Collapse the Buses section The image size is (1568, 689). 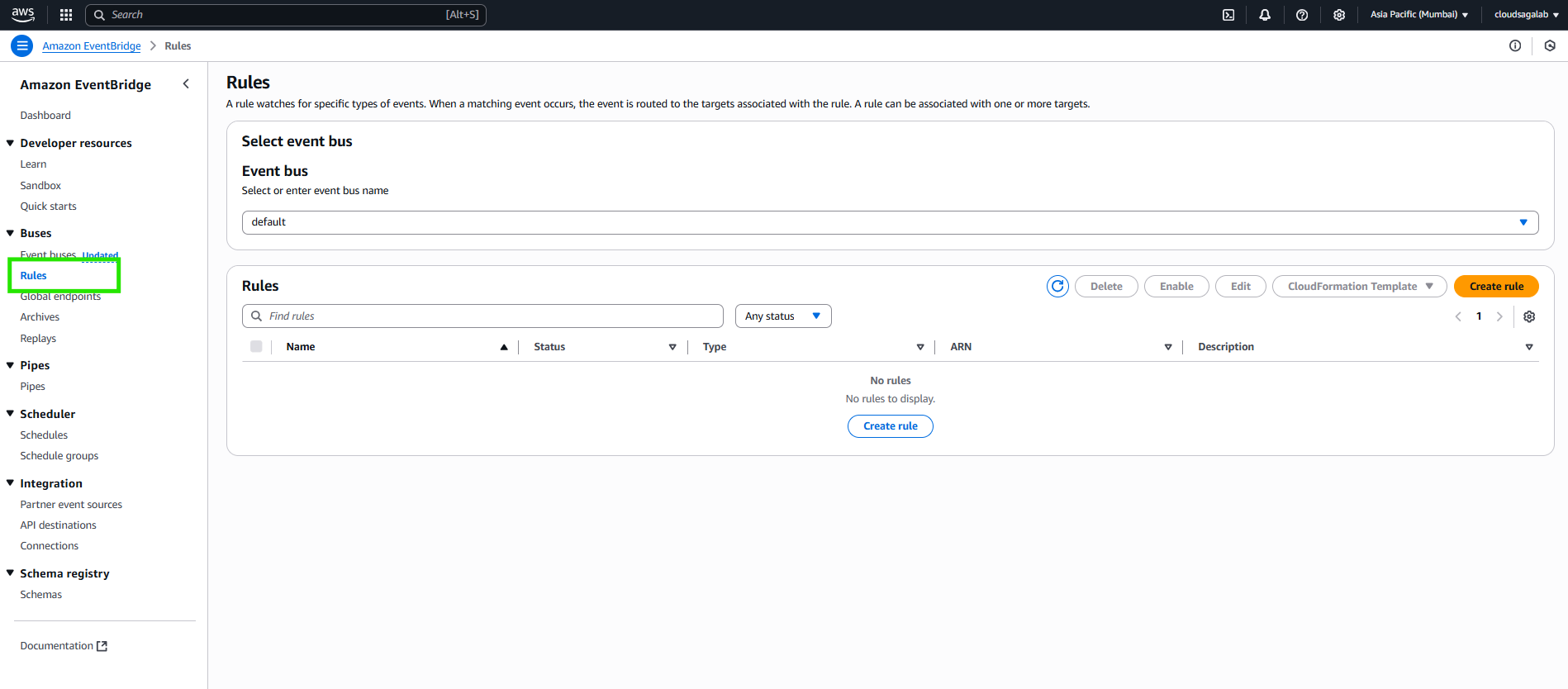tap(10, 233)
